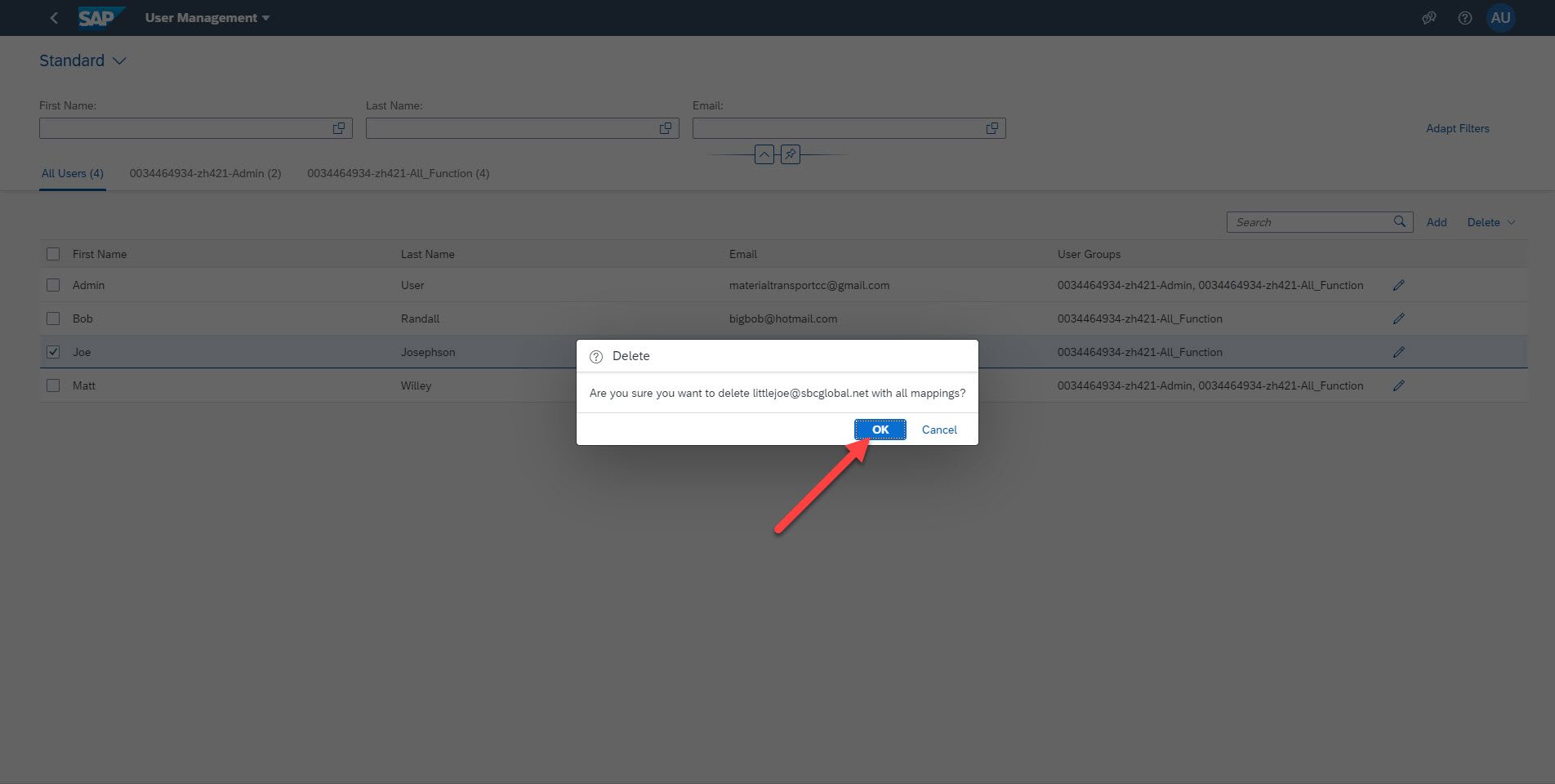Click the Last Name column header
This screenshot has width=1555, height=784.
coord(427,254)
